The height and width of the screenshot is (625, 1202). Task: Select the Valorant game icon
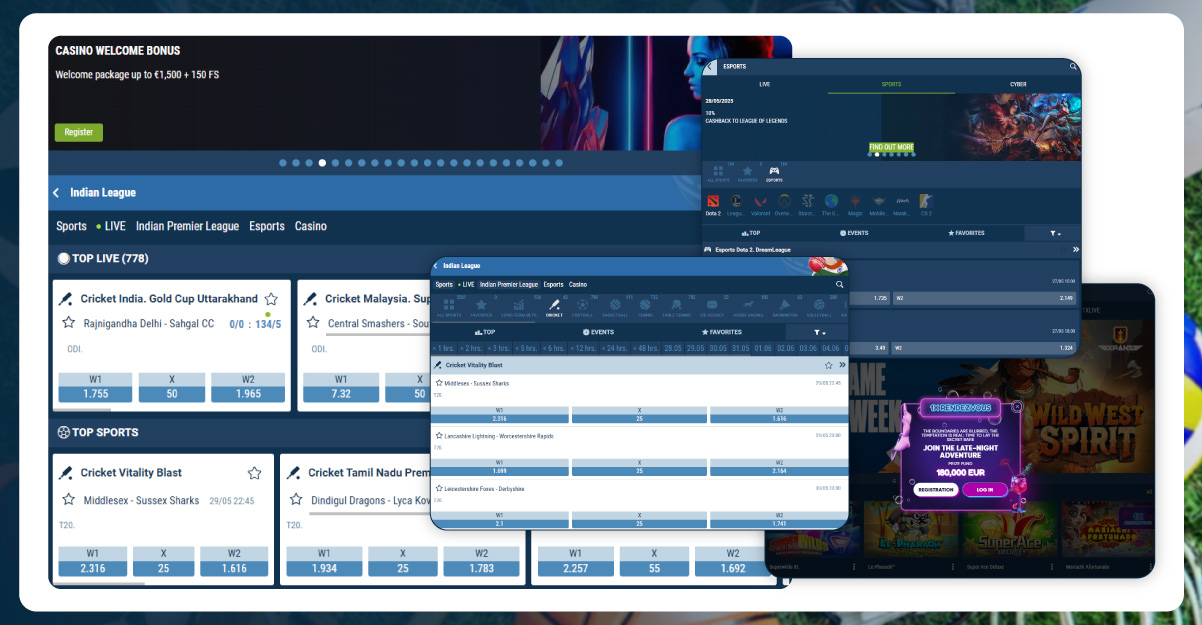point(761,201)
